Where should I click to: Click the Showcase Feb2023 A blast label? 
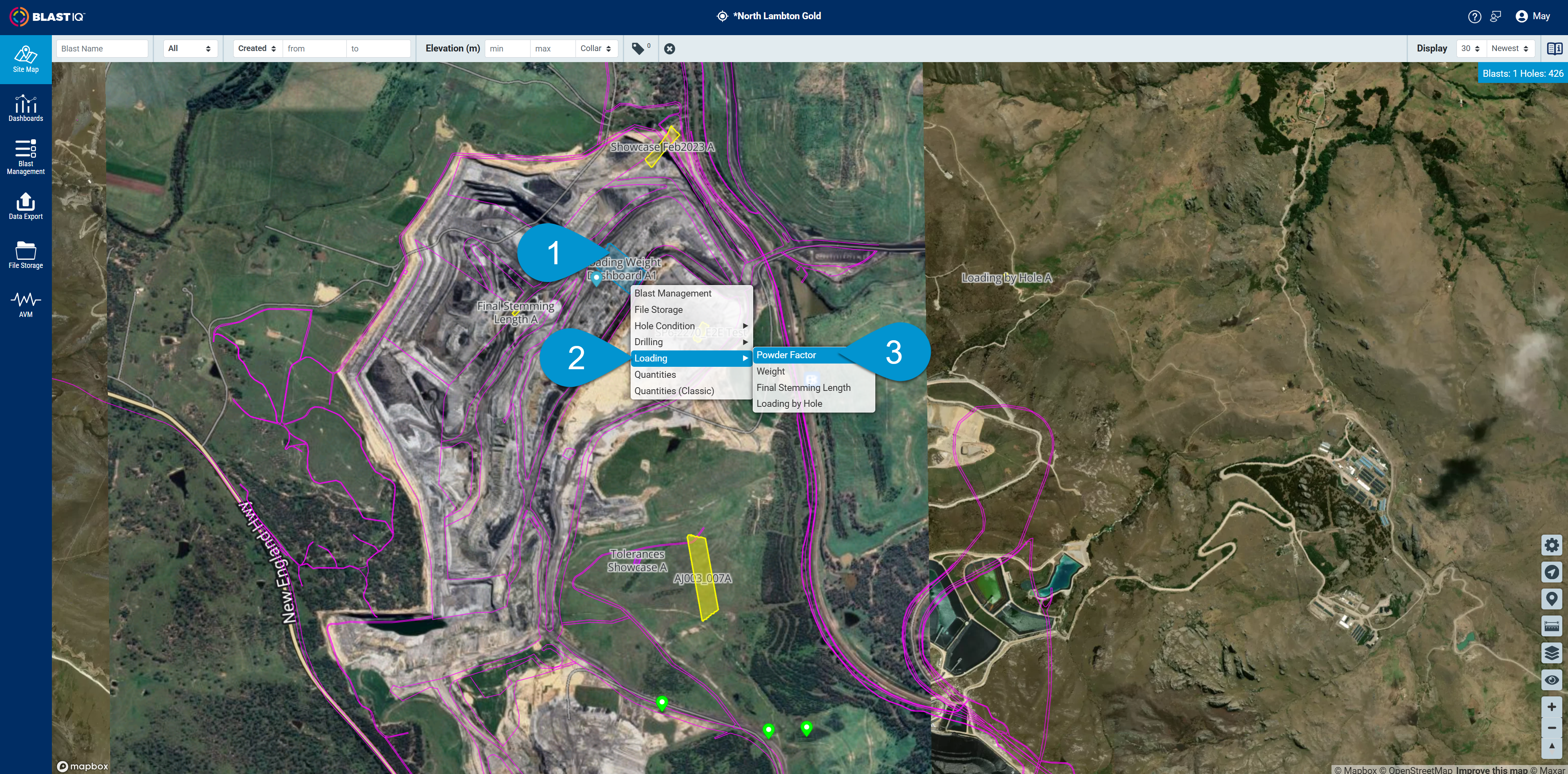coord(662,147)
